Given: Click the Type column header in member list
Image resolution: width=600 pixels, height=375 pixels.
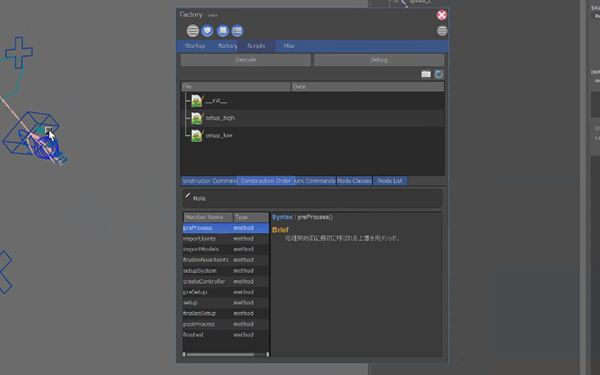Looking at the screenshot, I should point(251,217).
